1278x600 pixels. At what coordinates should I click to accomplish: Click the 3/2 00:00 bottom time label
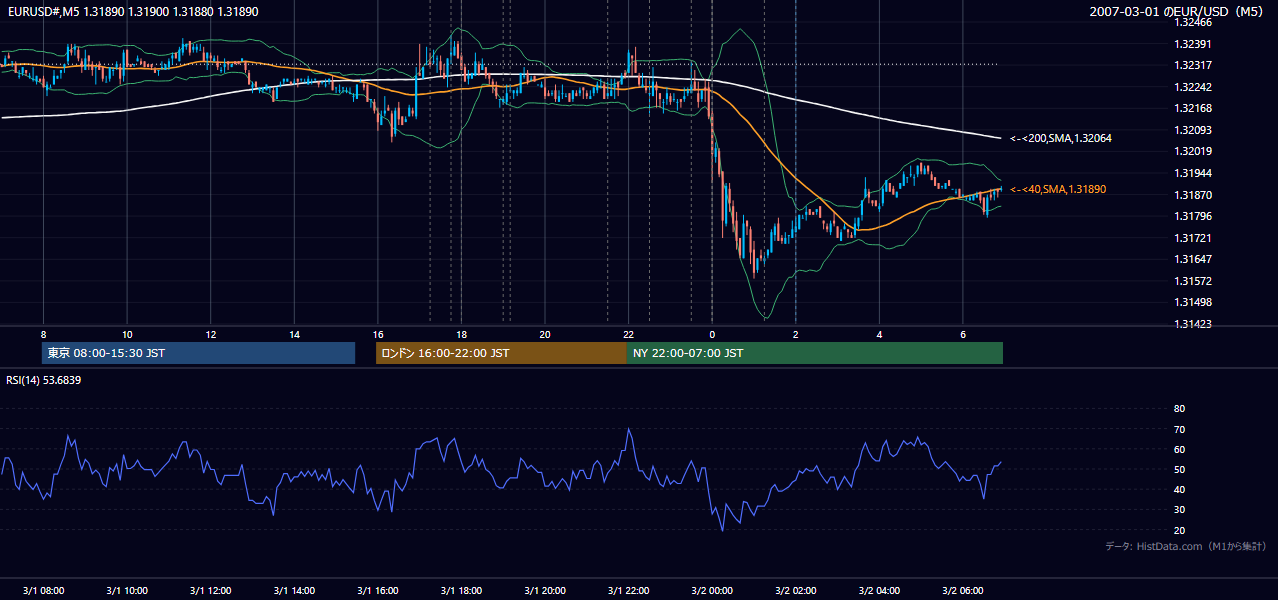(712, 591)
